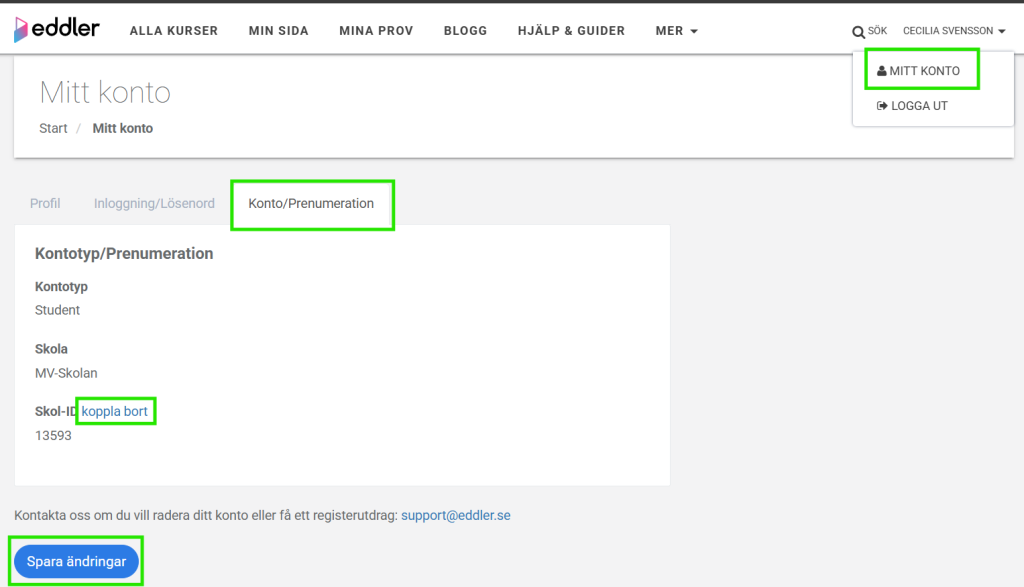Switch to the Inloggning/Lösenord tab
The width and height of the screenshot is (1024, 587).
coord(154,203)
